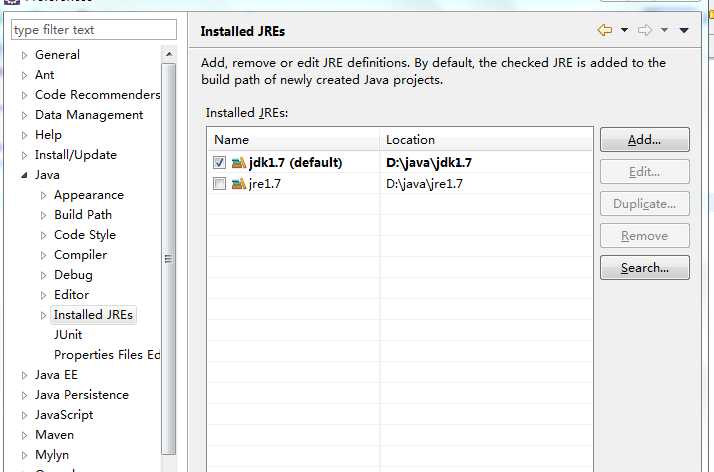Select the Java Persistence item

(82, 396)
